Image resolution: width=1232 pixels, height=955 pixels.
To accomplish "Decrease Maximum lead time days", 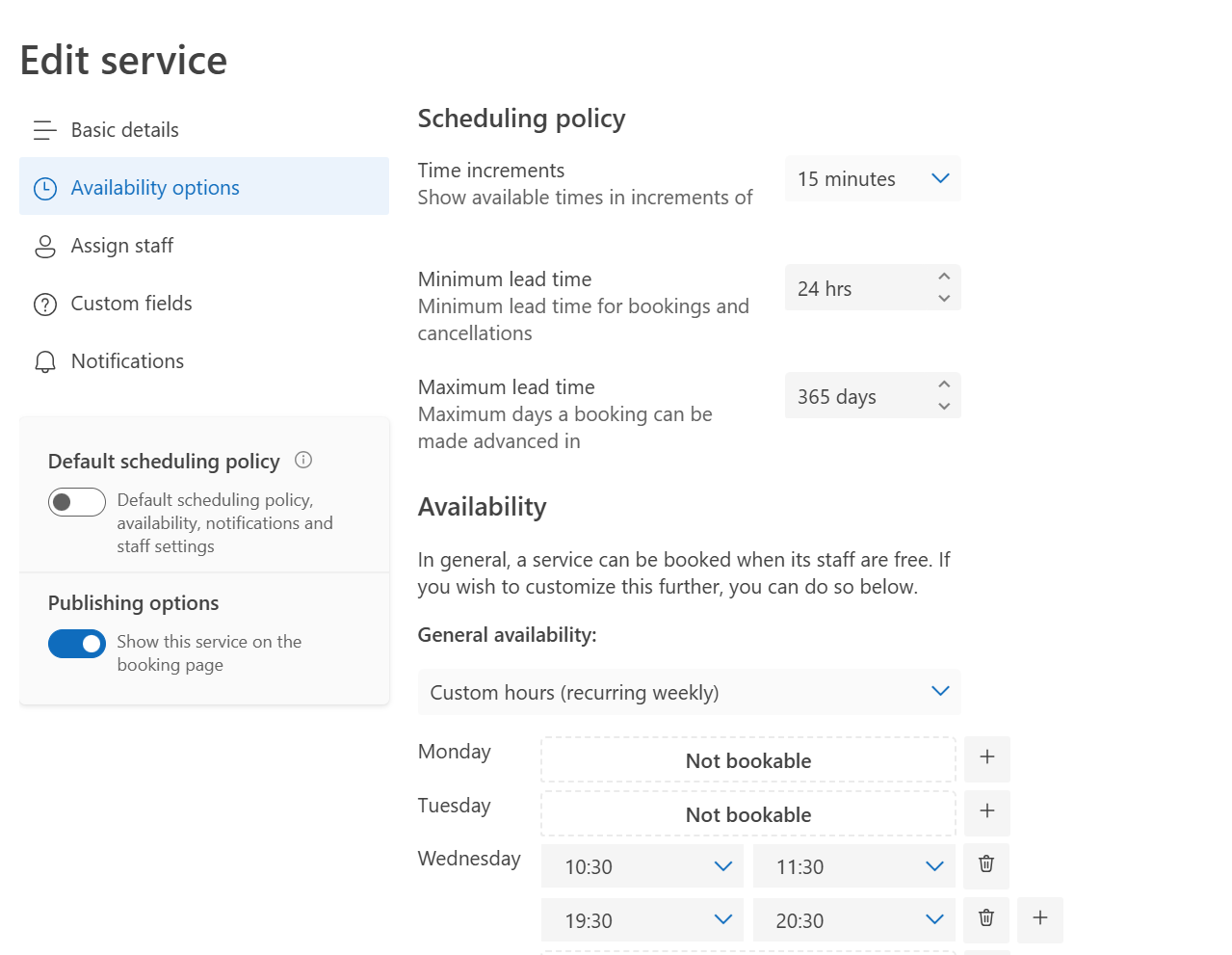I will coord(944,407).
